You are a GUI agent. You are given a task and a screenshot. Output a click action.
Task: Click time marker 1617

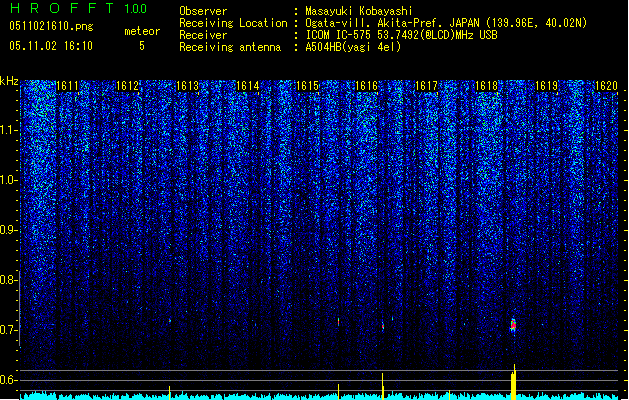426,86
